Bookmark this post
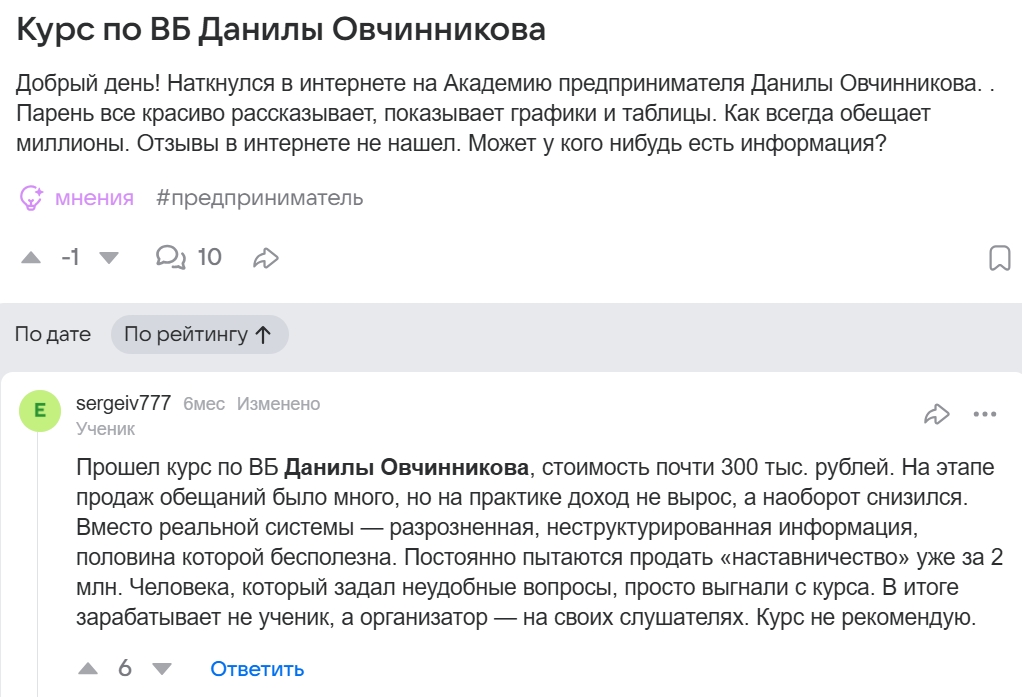 click(x=999, y=258)
